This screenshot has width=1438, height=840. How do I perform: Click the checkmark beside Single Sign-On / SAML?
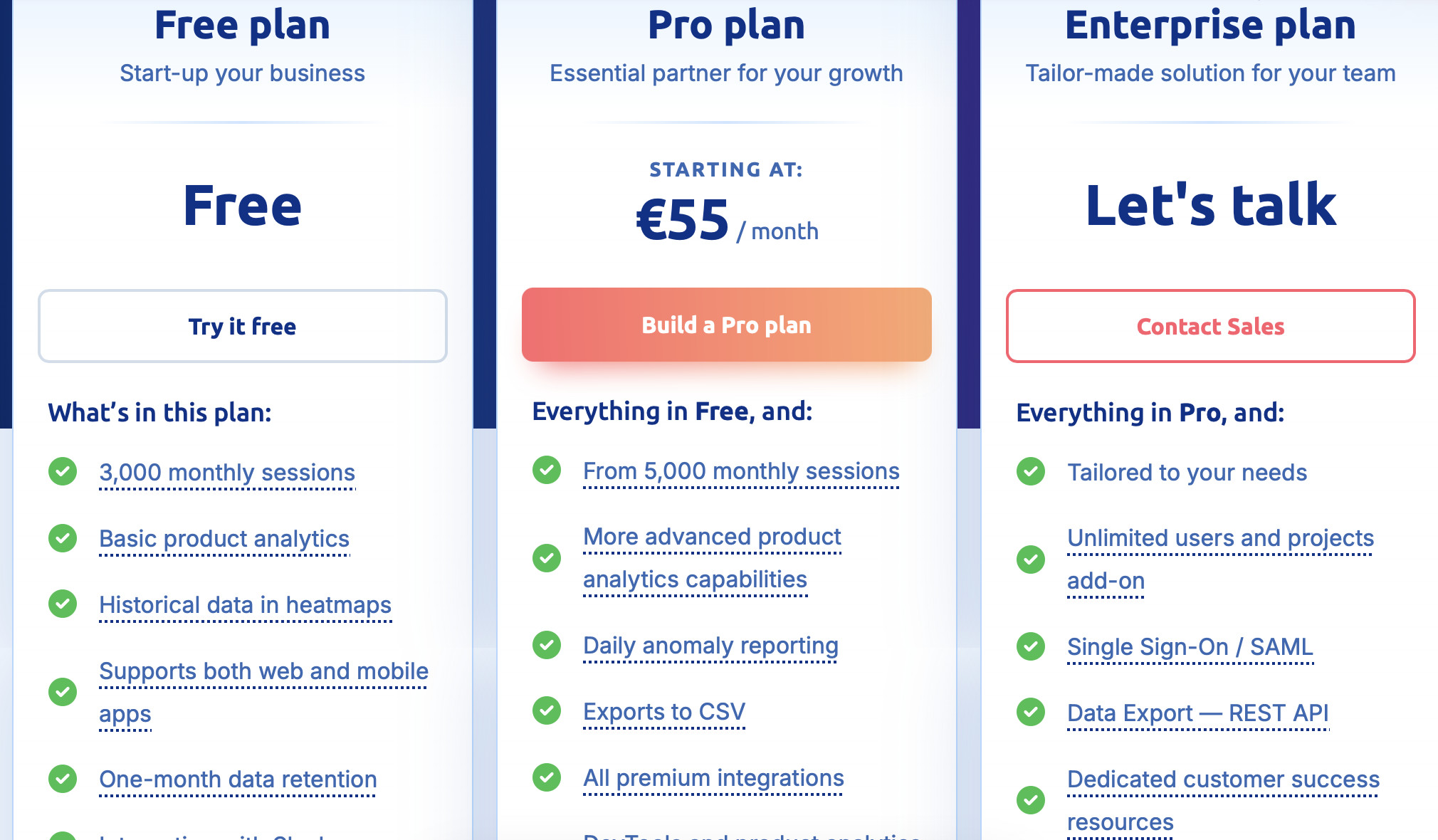point(1030,648)
